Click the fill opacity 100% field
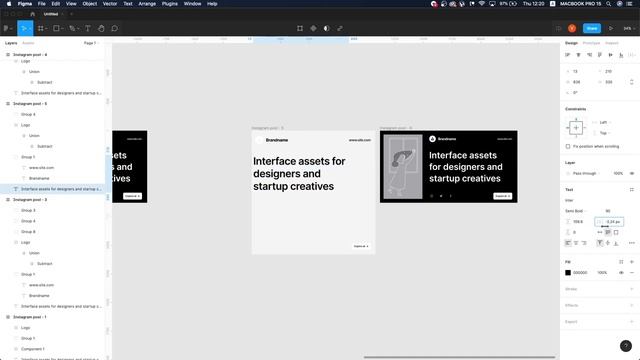Viewport: 640px width, 360px height. 602,273
